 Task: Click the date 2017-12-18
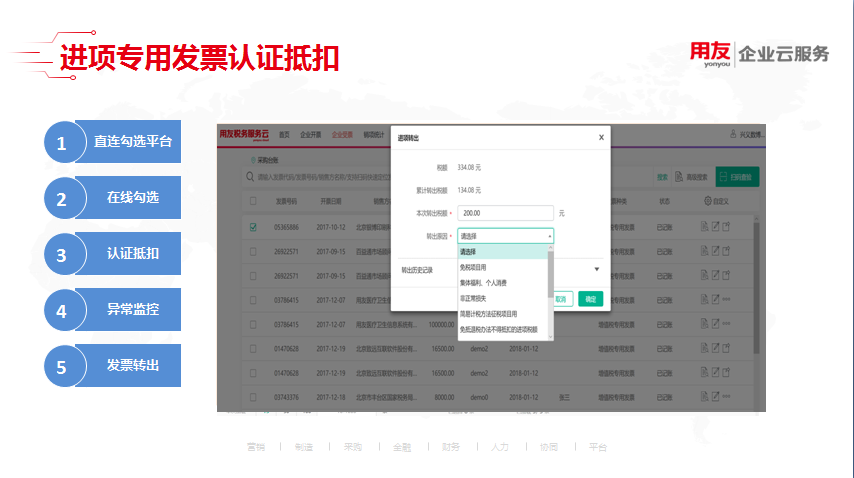[331, 397]
